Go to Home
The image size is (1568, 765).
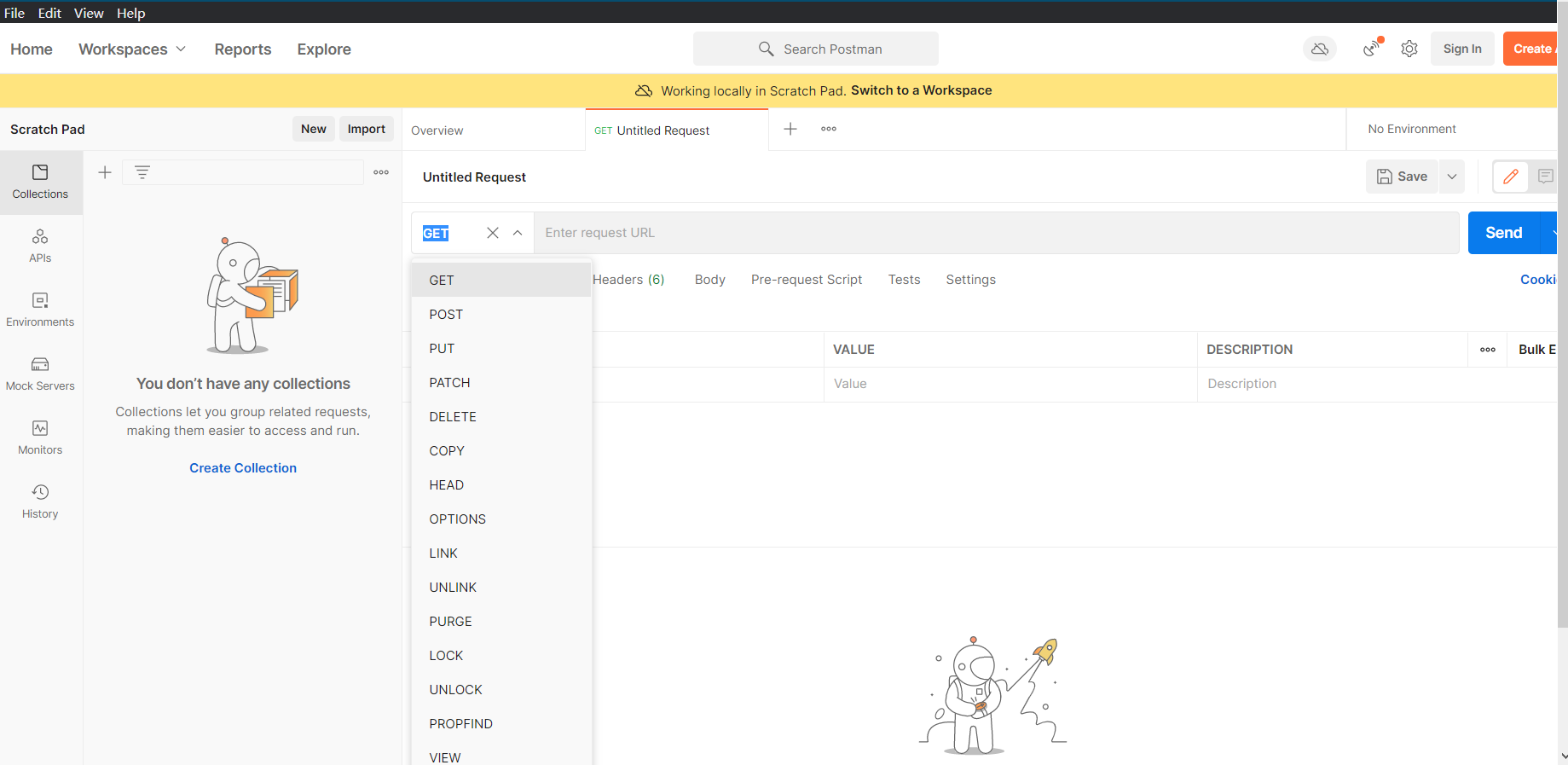pyautogui.click(x=32, y=49)
